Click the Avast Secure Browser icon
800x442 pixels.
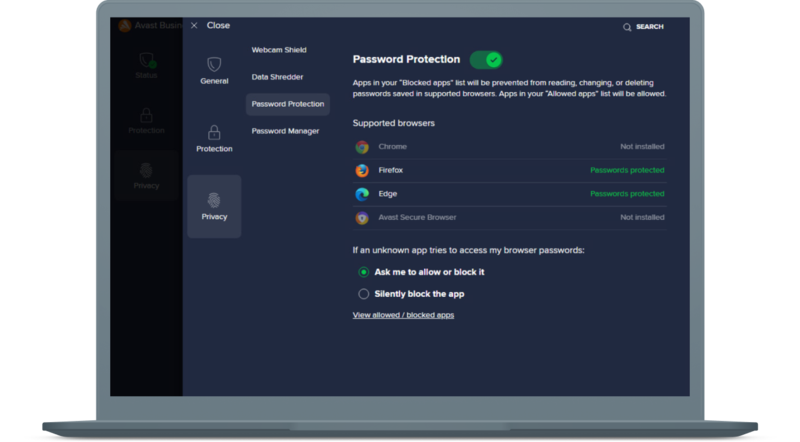tap(362, 217)
